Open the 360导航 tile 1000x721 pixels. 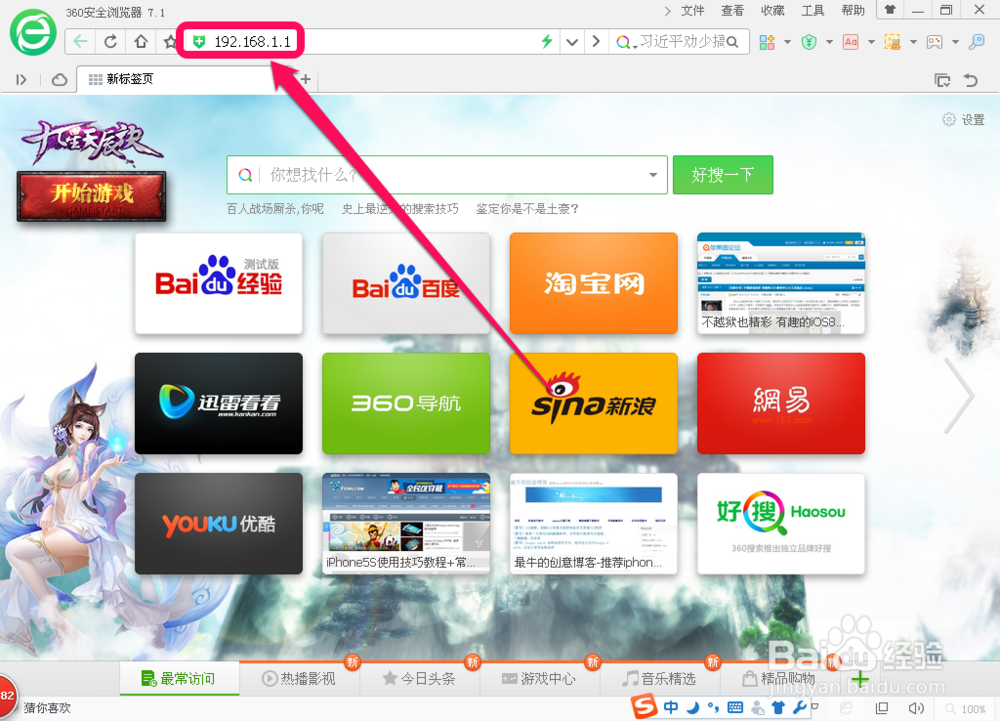(x=406, y=404)
